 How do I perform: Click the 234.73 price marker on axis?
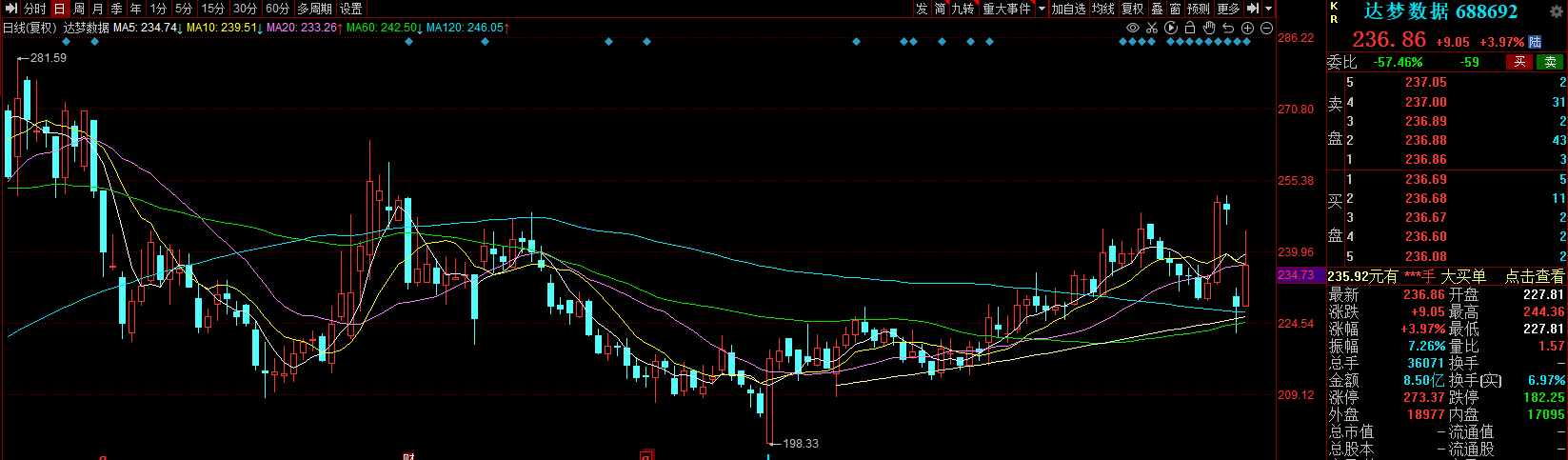point(1296,275)
